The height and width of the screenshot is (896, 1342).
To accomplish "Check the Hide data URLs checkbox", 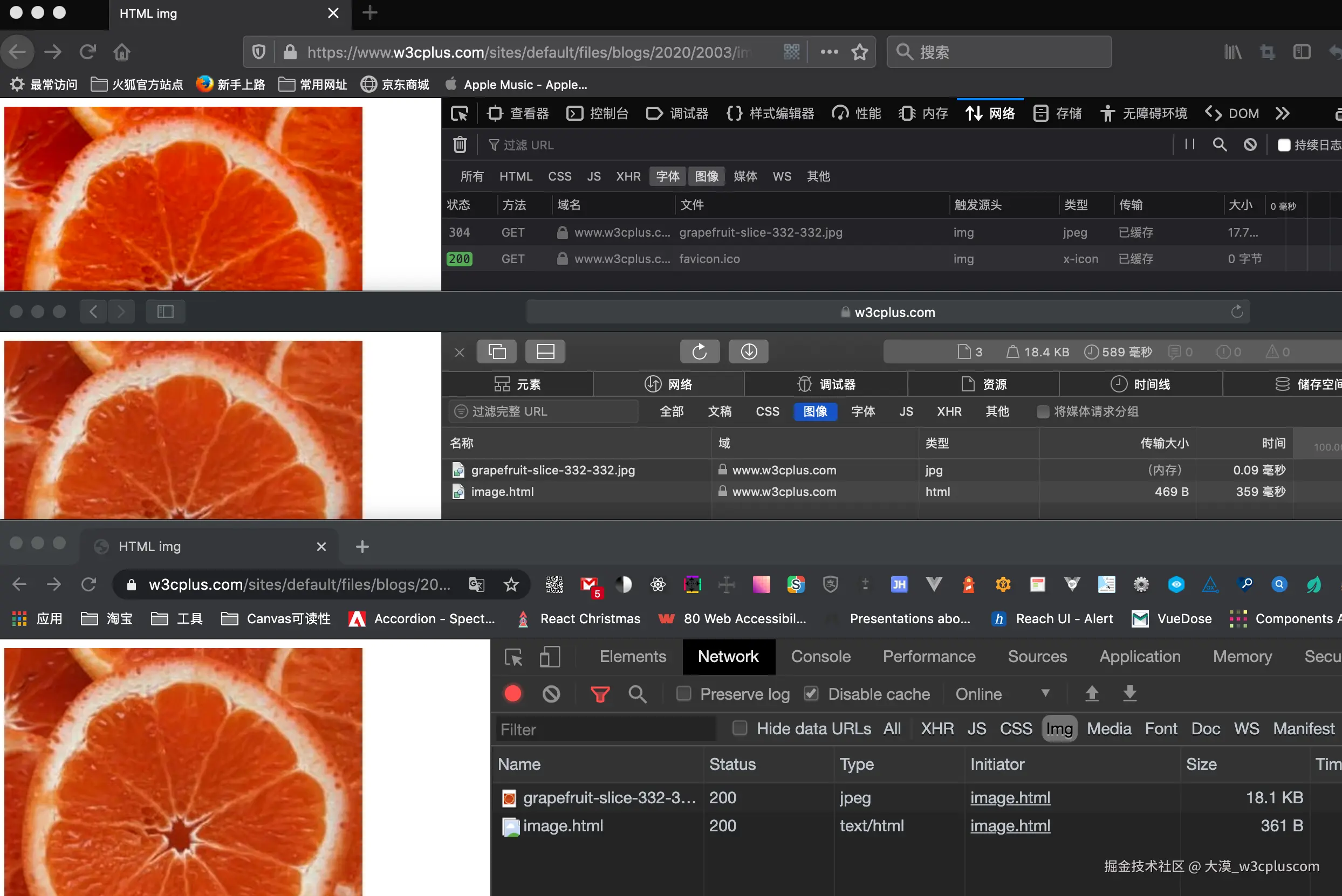I will (740, 728).
